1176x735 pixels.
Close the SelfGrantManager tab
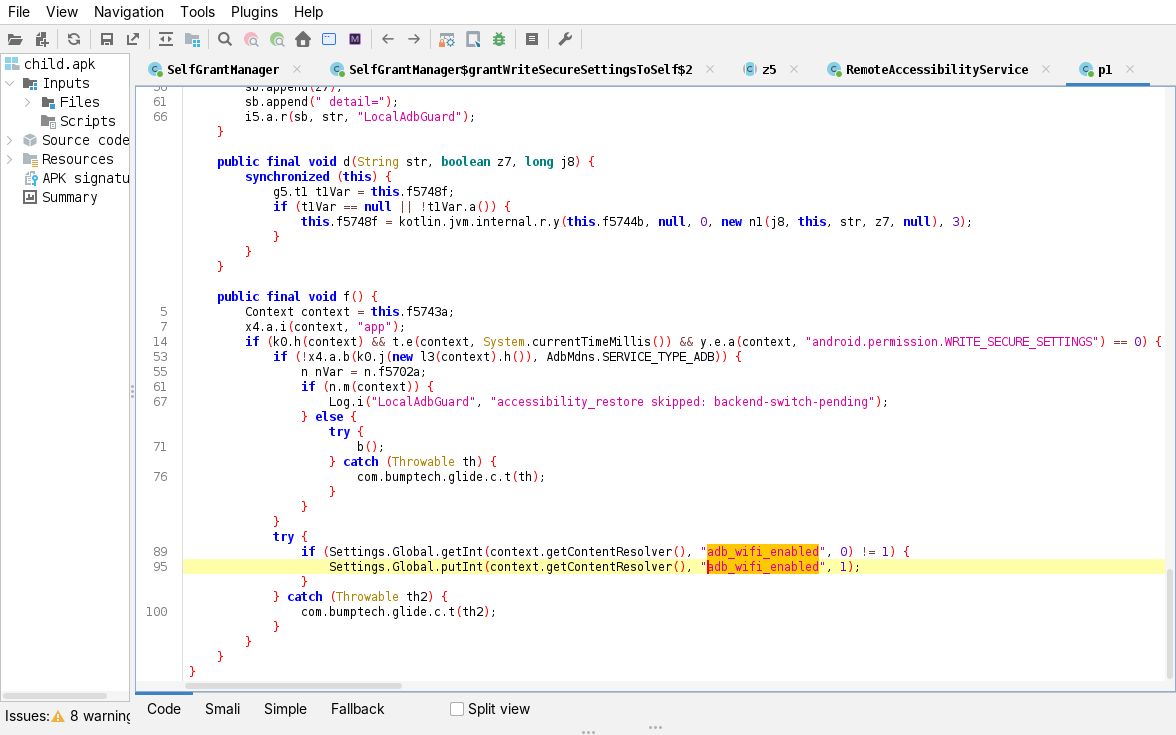(297, 69)
